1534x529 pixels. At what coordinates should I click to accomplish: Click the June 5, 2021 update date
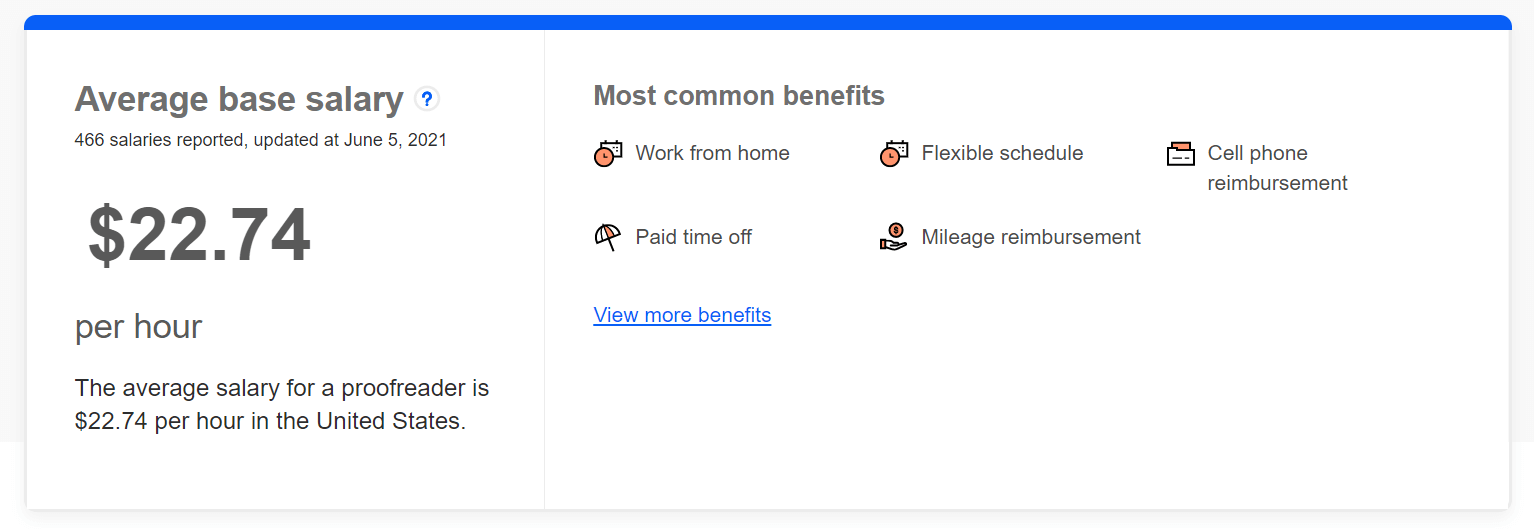(x=395, y=140)
